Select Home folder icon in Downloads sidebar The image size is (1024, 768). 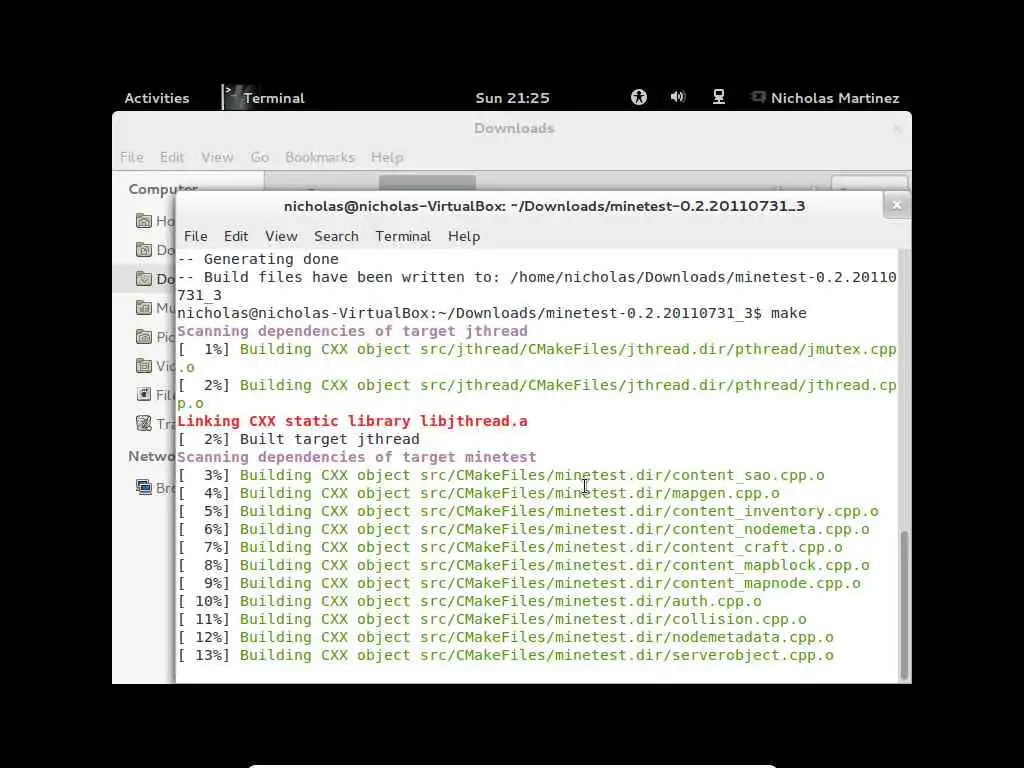pos(144,221)
